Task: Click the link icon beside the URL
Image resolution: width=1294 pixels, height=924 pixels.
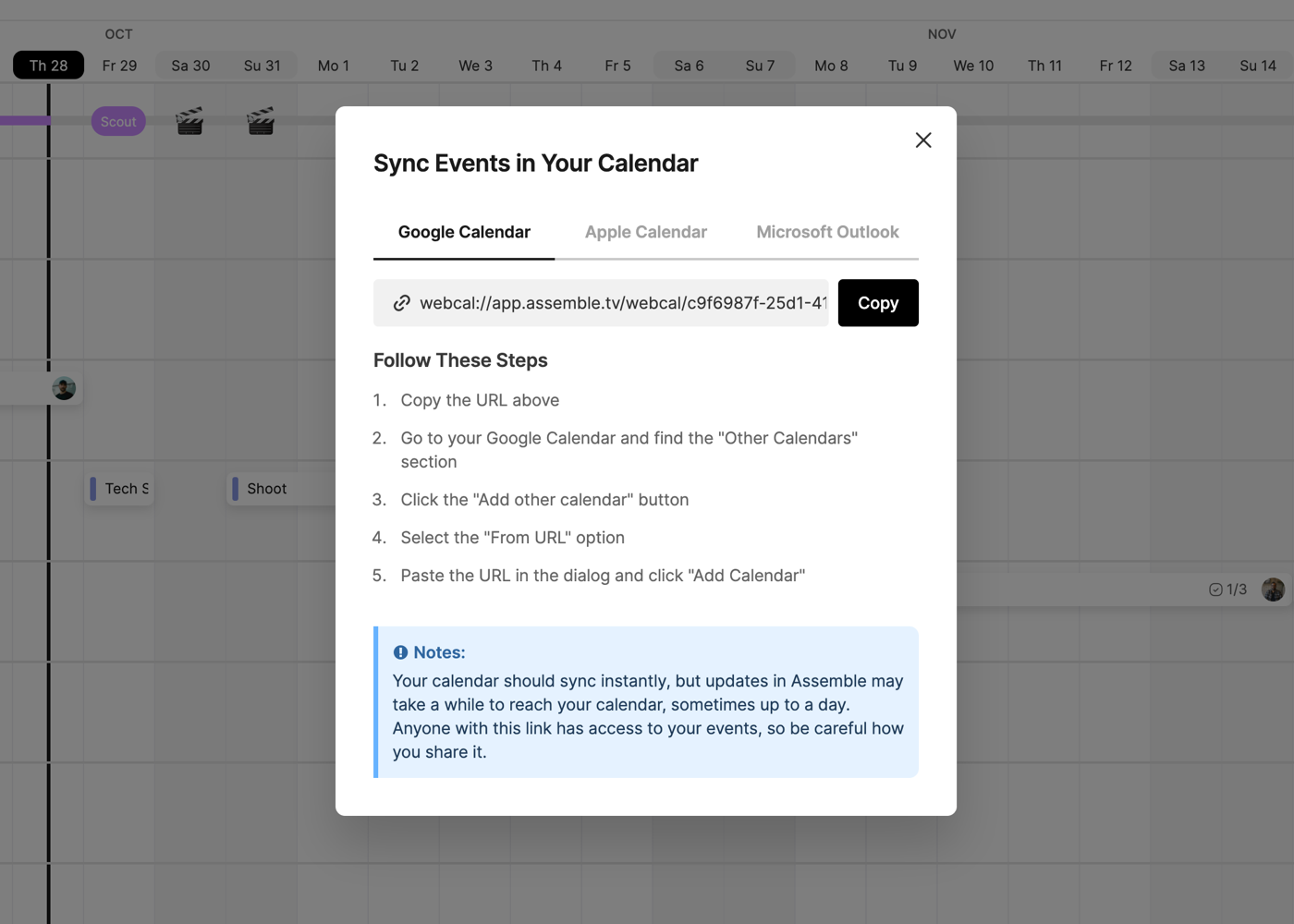Action: pyautogui.click(x=401, y=303)
